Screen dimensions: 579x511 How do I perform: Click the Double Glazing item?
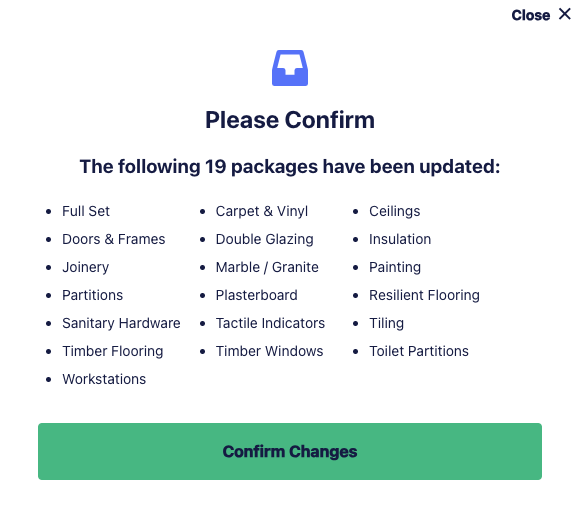click(x=264, y=239)
